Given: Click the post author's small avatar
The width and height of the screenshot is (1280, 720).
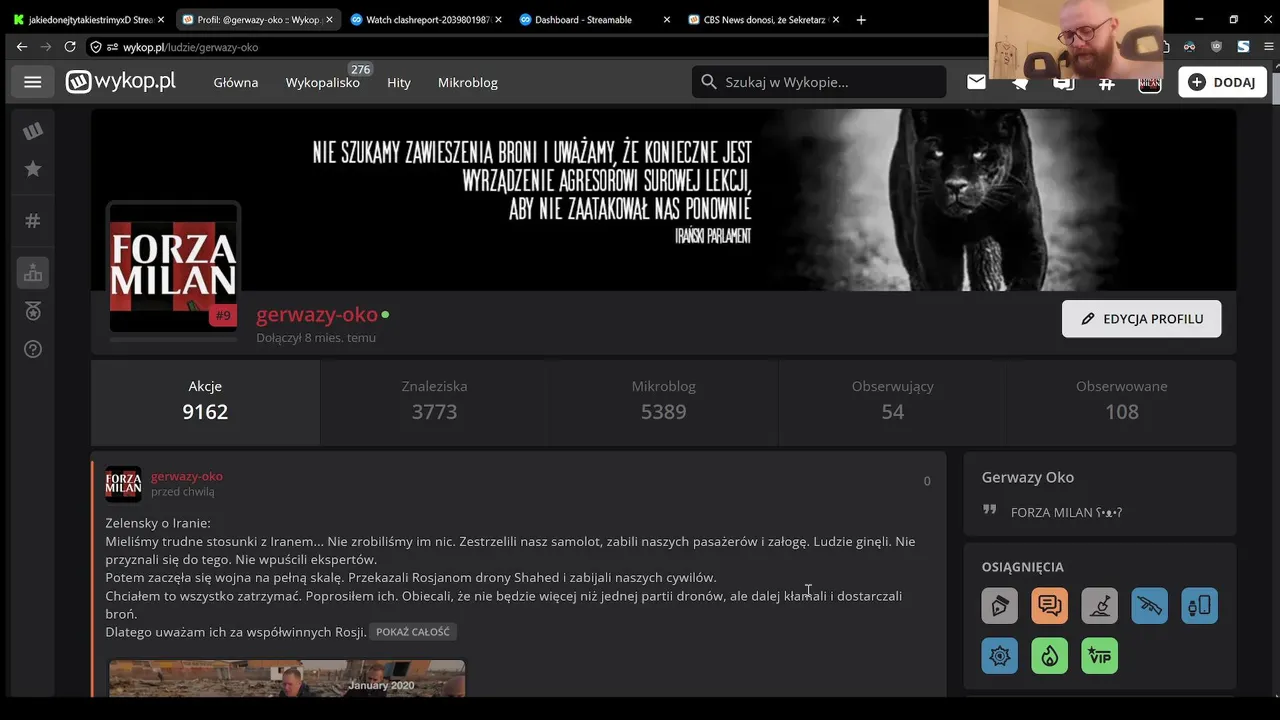Looking at the screenshot, I should [x=124, y=484].
